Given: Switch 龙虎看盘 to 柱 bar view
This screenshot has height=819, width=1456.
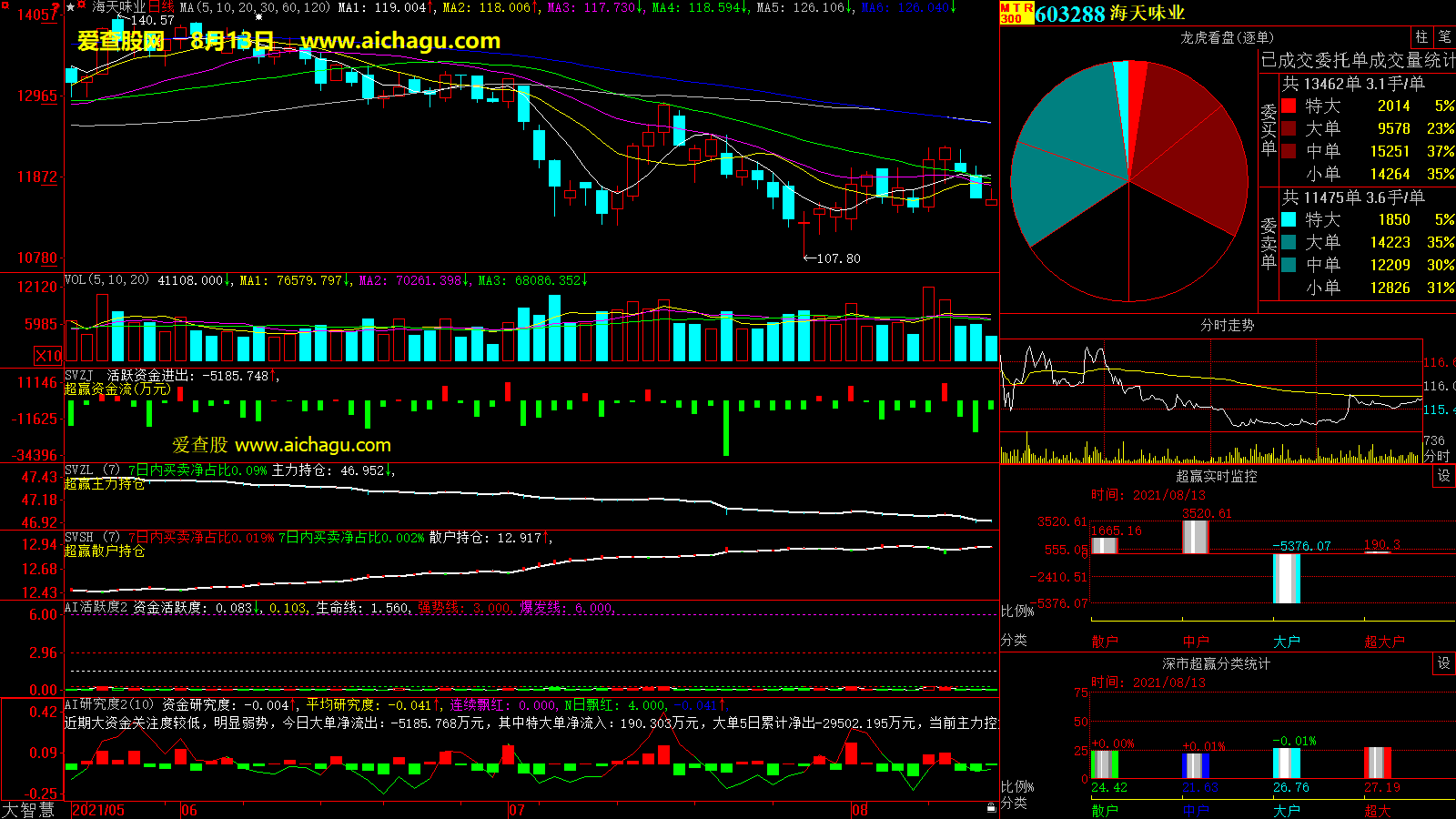Looking at the screenshot, I should tap(1421, 37).
